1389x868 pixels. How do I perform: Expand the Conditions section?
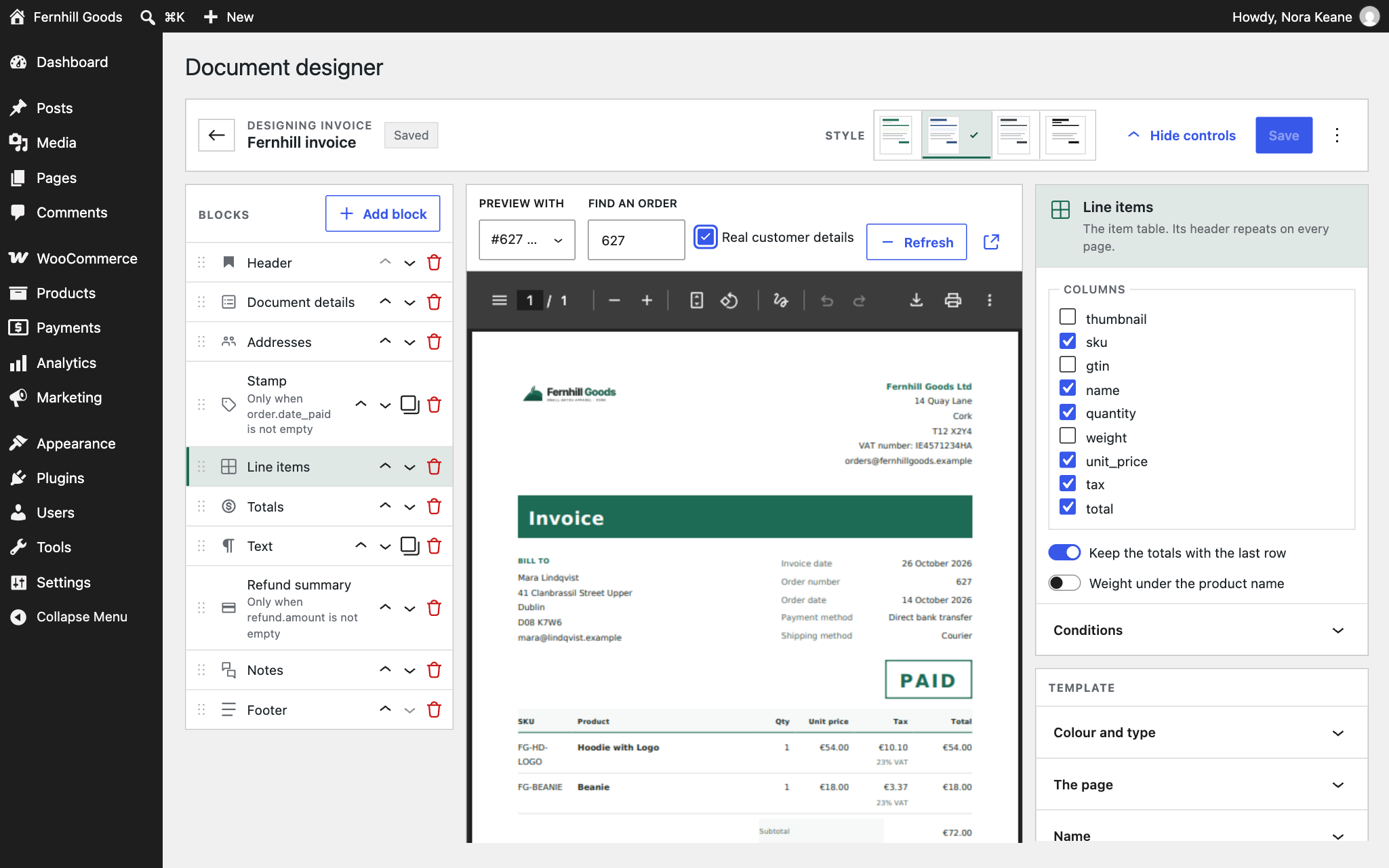click(x=1201, y=630)
